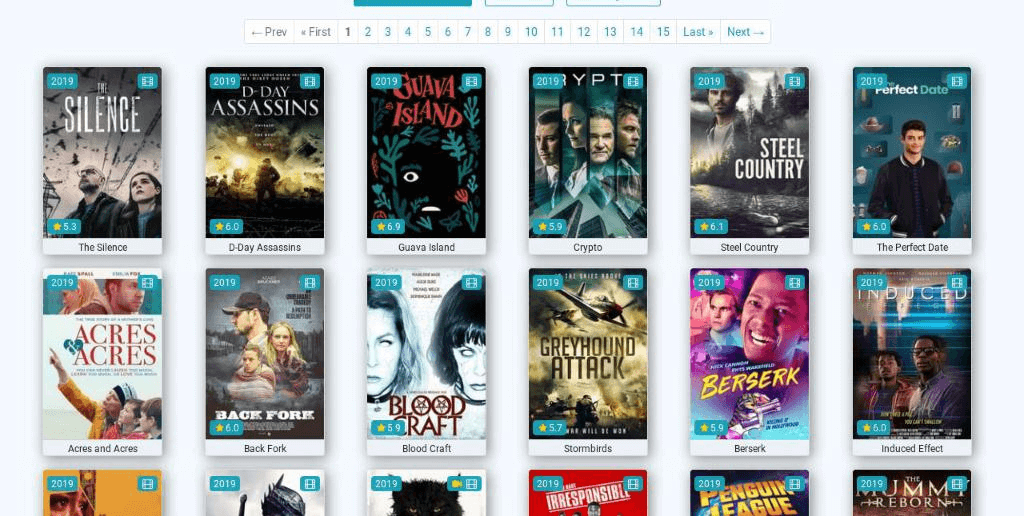This screenshot has width=1024, height=516.
Task: Click the star rating 5.7 on Stormbirds poster
Action: (x=549, y=428)
